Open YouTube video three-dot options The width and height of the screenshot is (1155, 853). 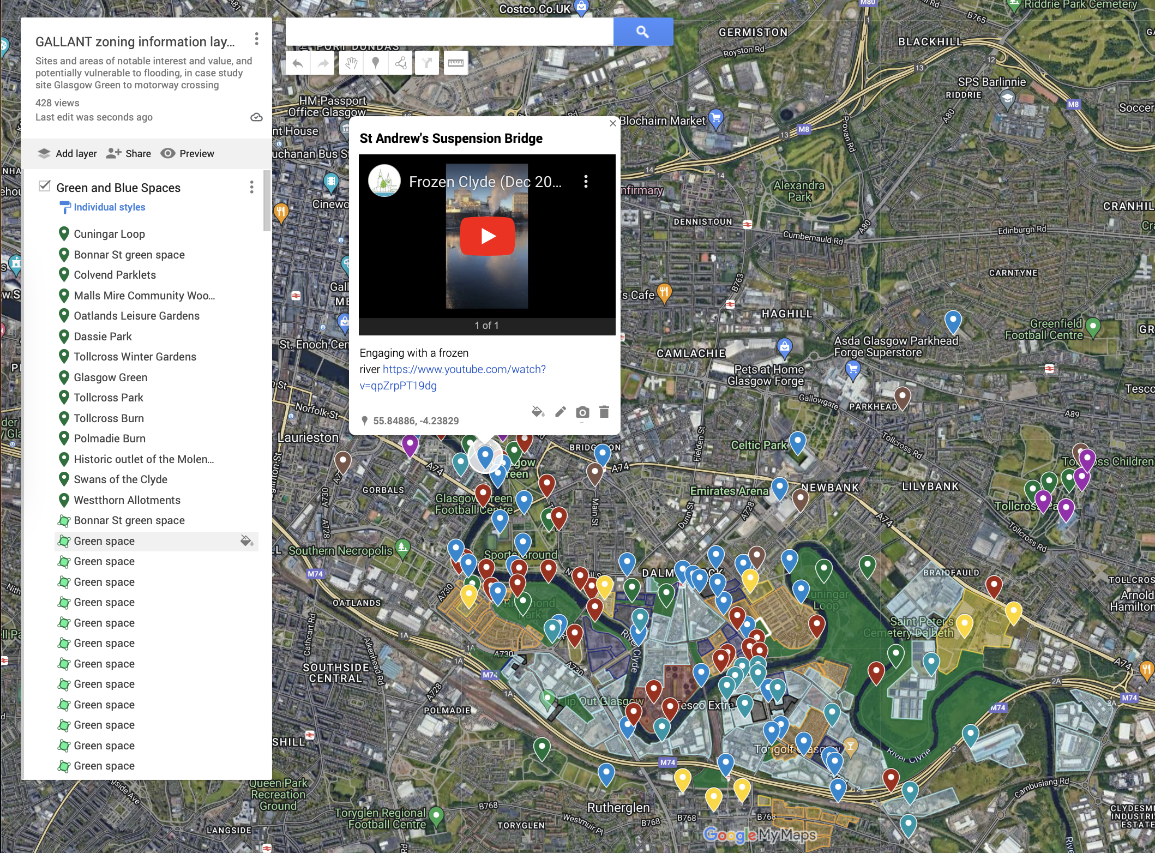coord(586,181)
